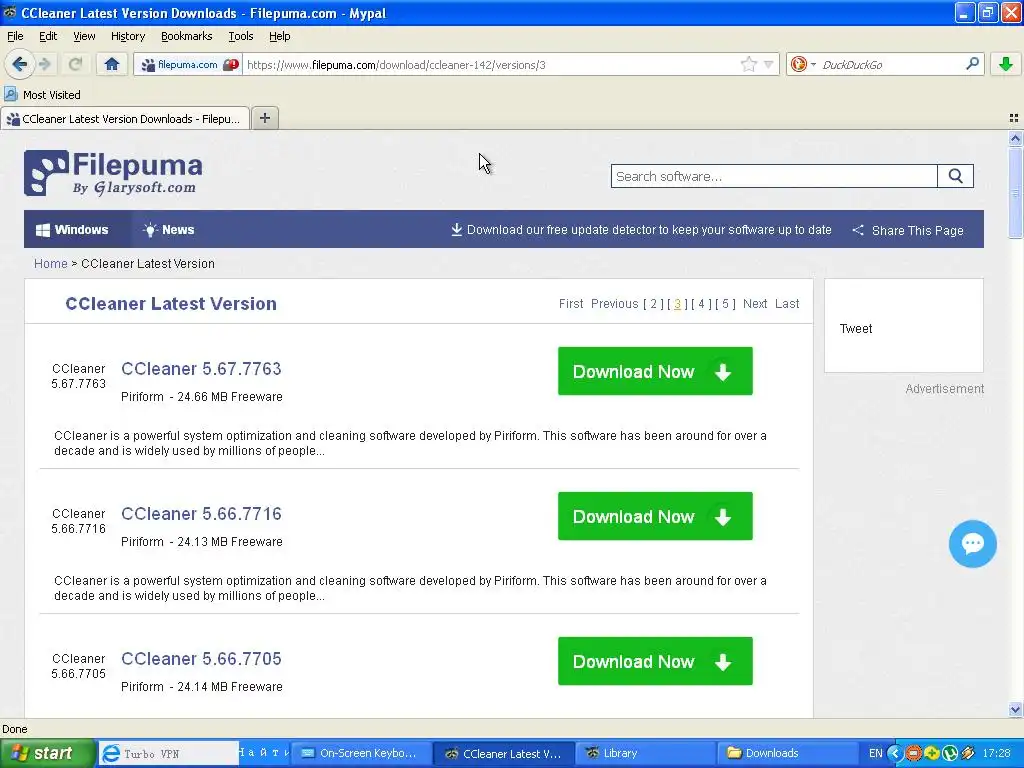Open the Bookmarks menu
The height and width of the screenshot is (768, 1024).
(x=186, y=36)
